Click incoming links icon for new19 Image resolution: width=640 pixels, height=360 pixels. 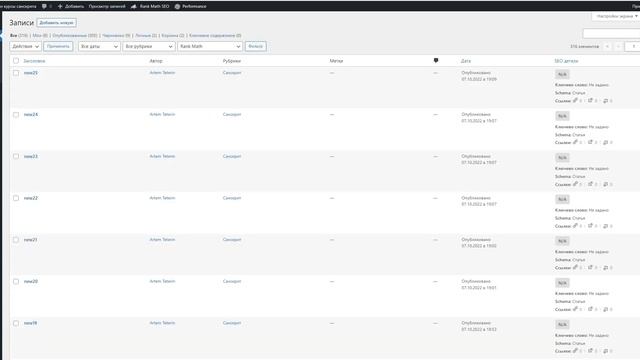(x=605, y=351)
